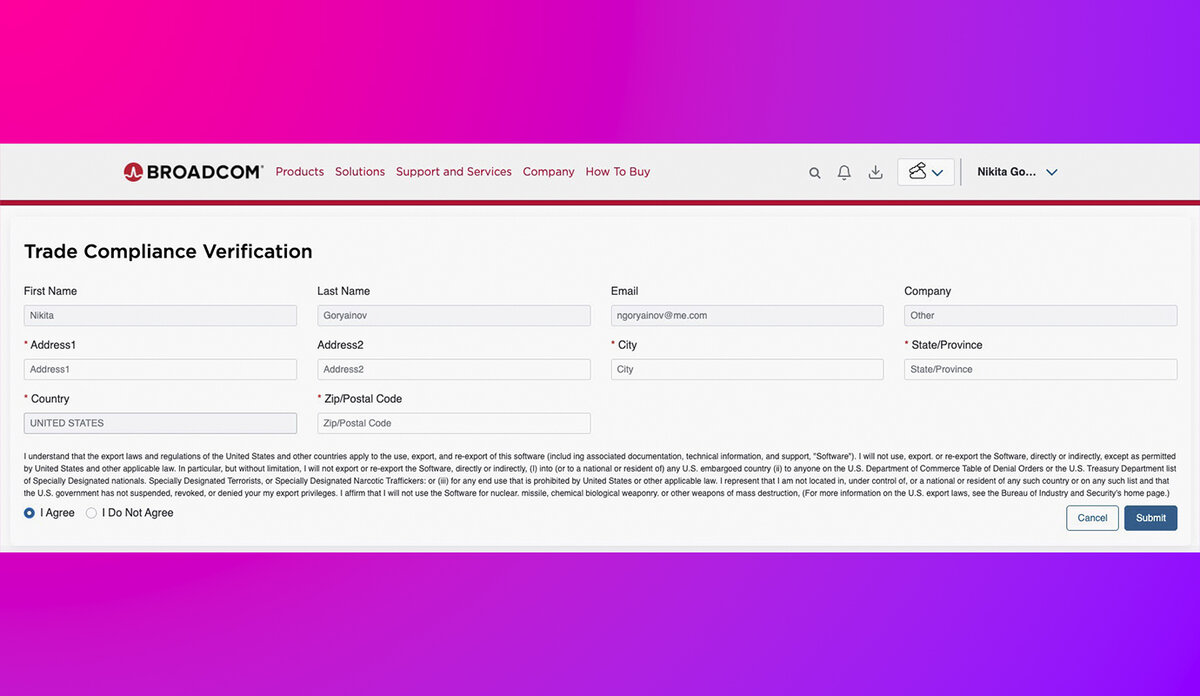Viewport: 1200px width, 696px height.
Task: Open the cloud portal switcher dropdown
Action: [926, 172]
